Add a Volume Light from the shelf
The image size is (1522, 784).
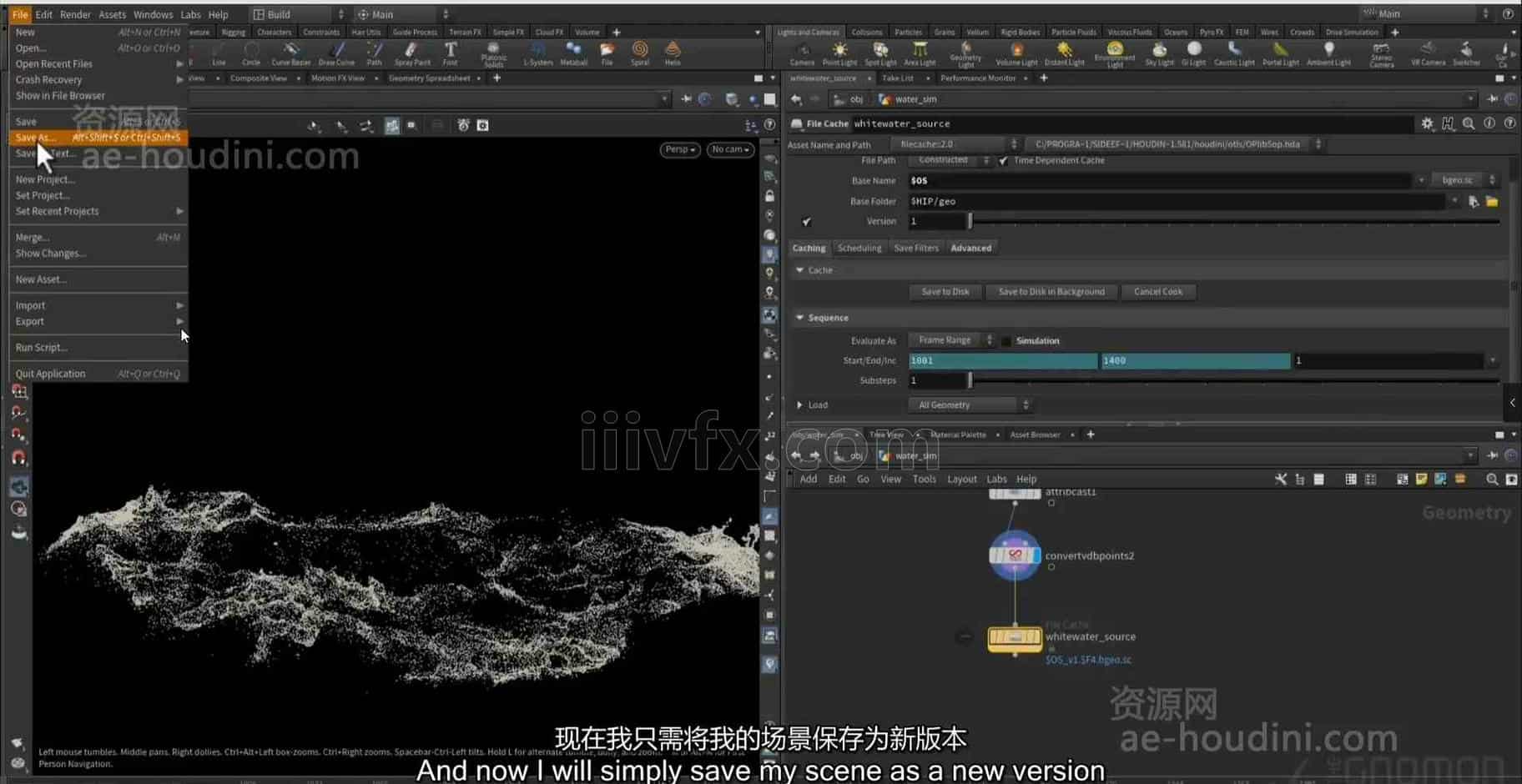pos(1016,53)
